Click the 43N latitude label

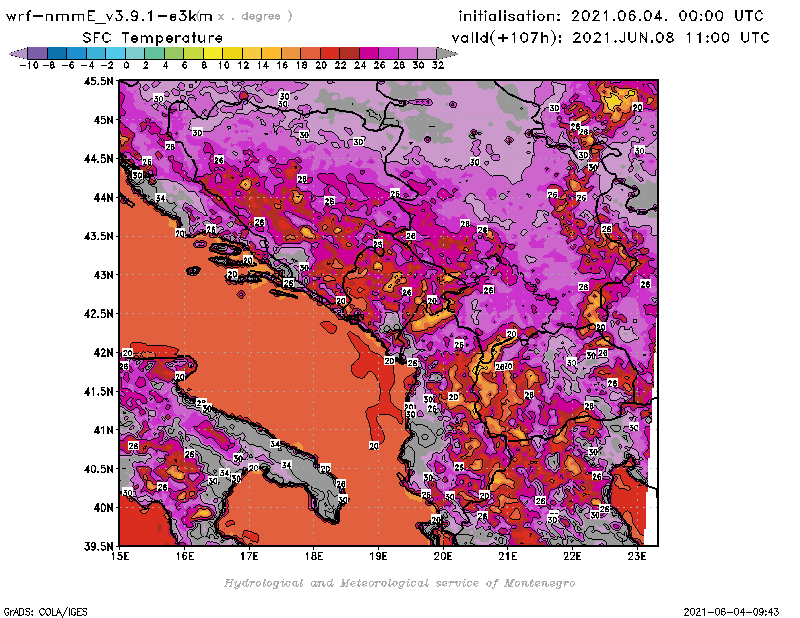pos(103,275)
